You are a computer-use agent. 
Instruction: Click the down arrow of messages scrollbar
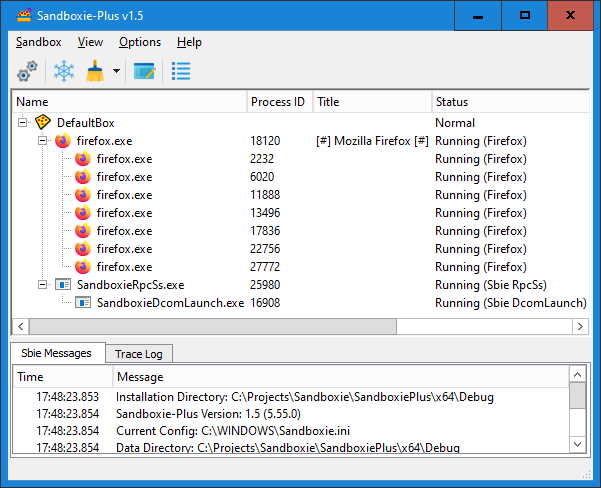pos(578,445)
